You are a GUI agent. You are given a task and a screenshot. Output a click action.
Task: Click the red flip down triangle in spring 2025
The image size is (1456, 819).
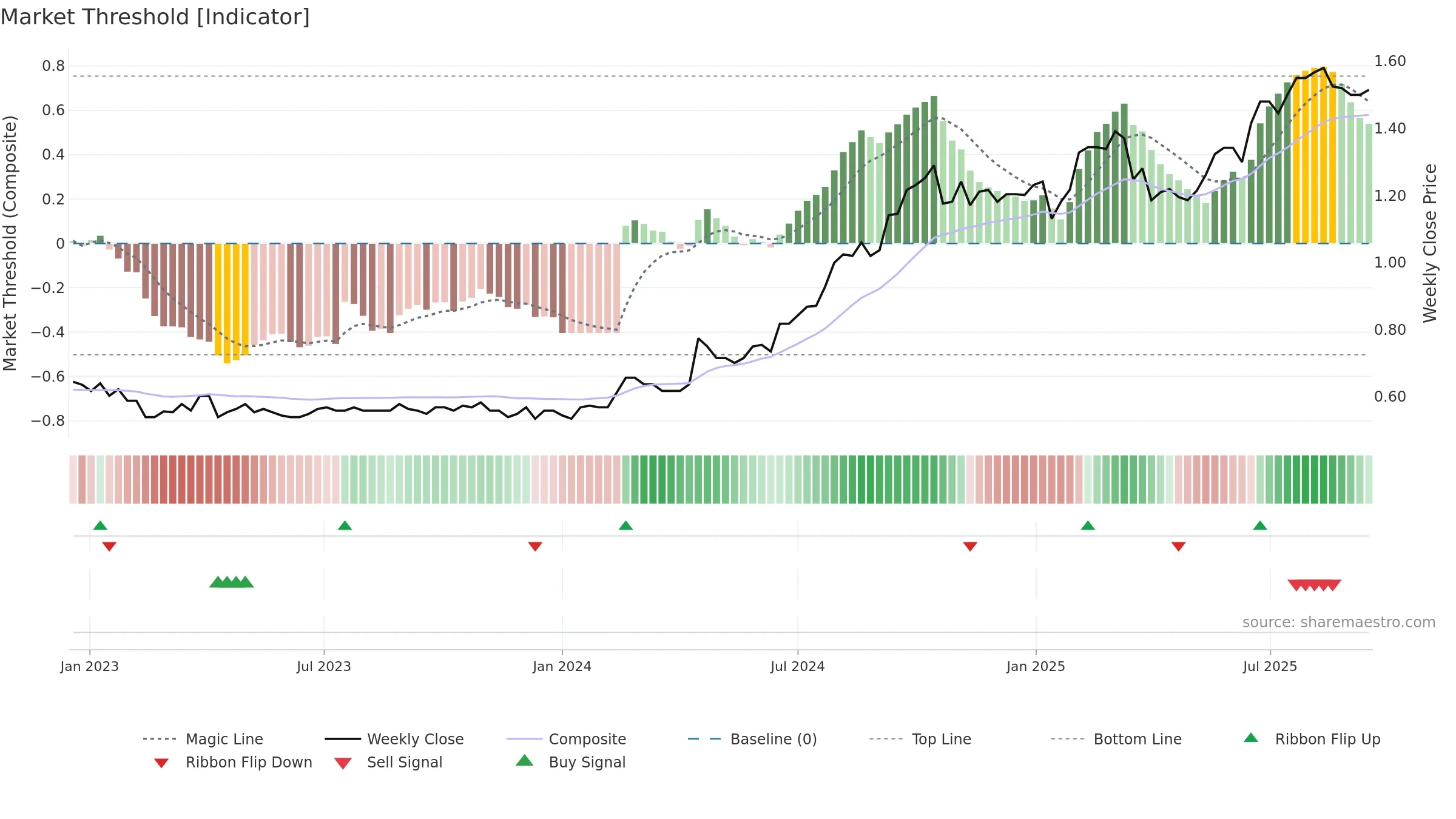pos(1179,547)
